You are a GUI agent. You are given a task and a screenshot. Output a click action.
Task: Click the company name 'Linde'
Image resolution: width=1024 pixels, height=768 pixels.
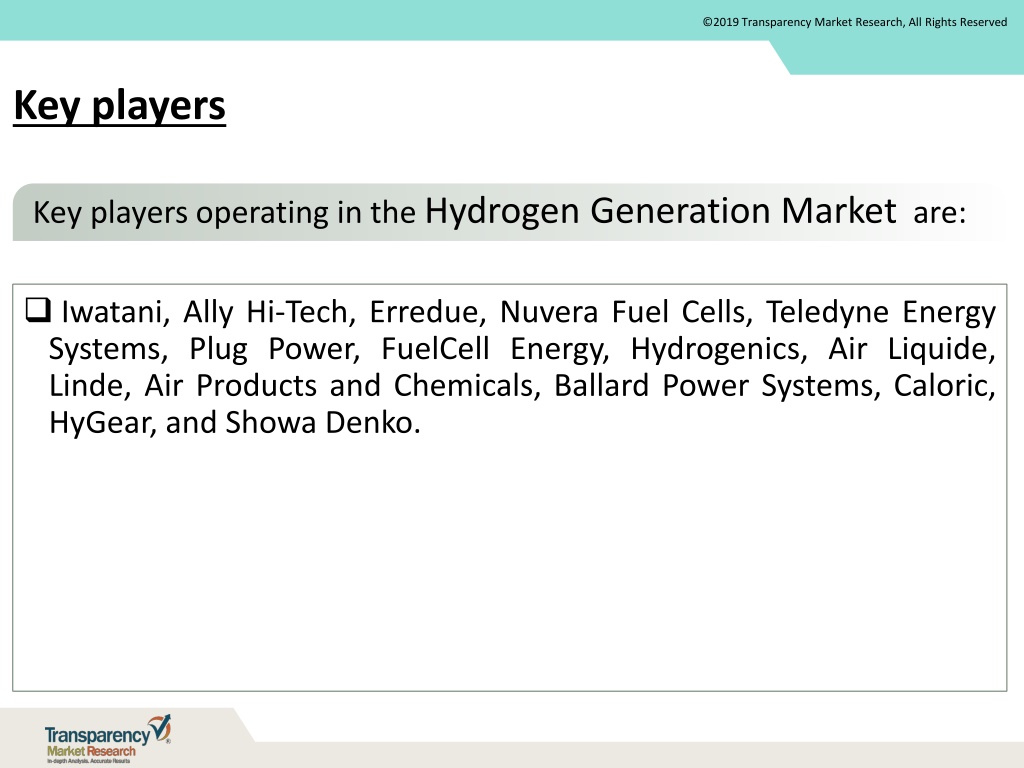pos(86,386)
